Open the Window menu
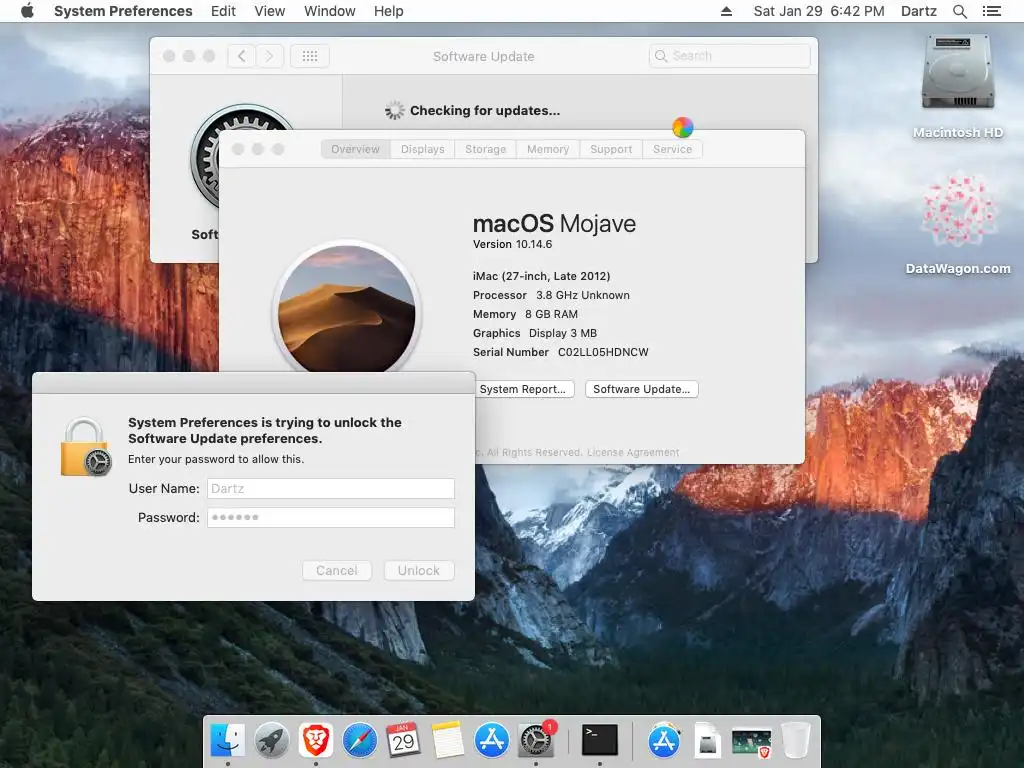The image size is (1024, 768). coord(329,11)
